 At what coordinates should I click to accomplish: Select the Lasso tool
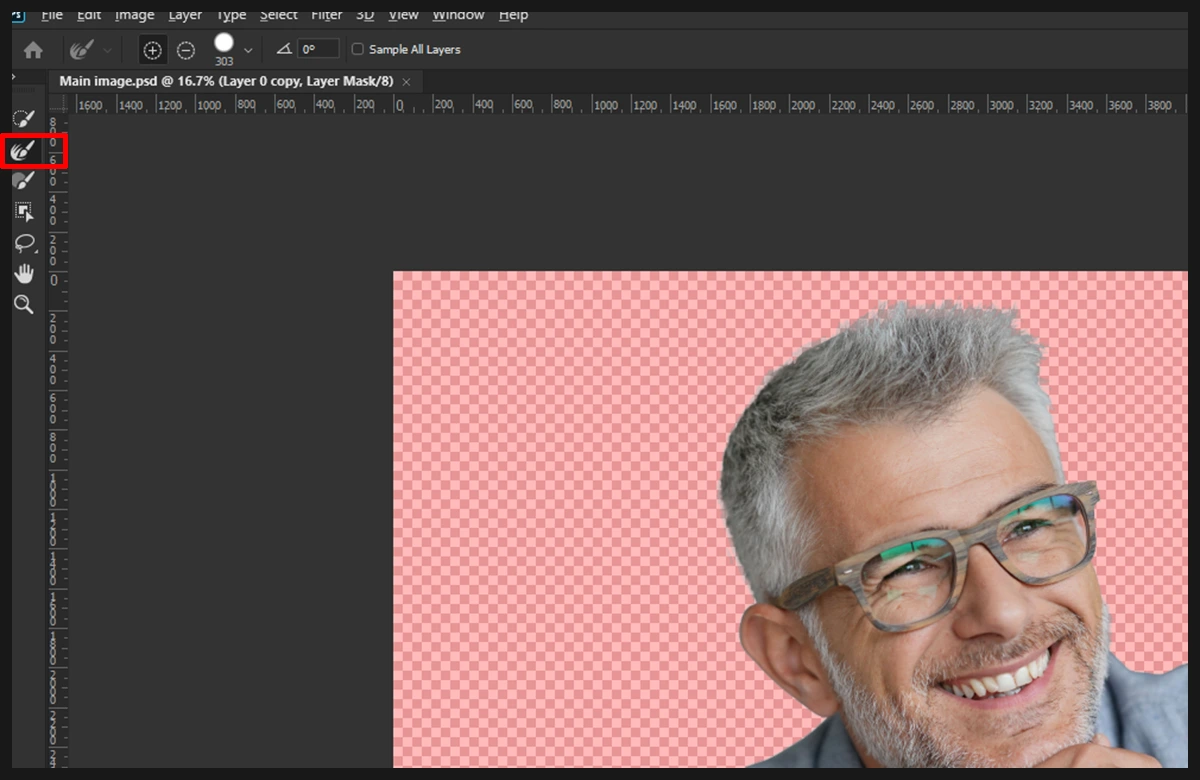pos(24,243)
